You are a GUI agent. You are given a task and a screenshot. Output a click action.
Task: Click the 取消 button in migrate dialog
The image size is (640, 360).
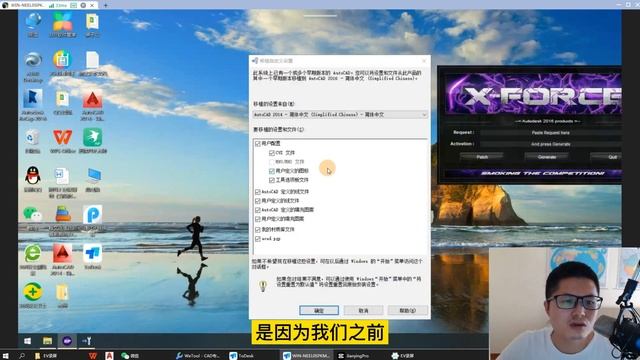point(363,311)
